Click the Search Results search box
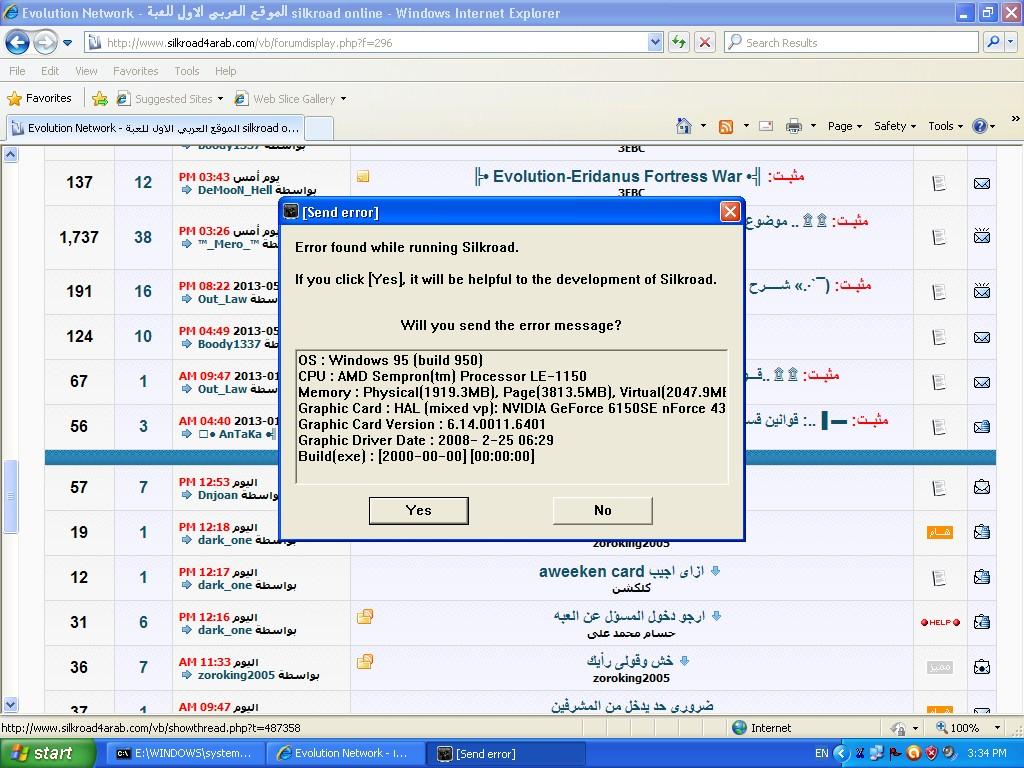The height and width of the screenshot is (768, 1024). coord(852,43)
